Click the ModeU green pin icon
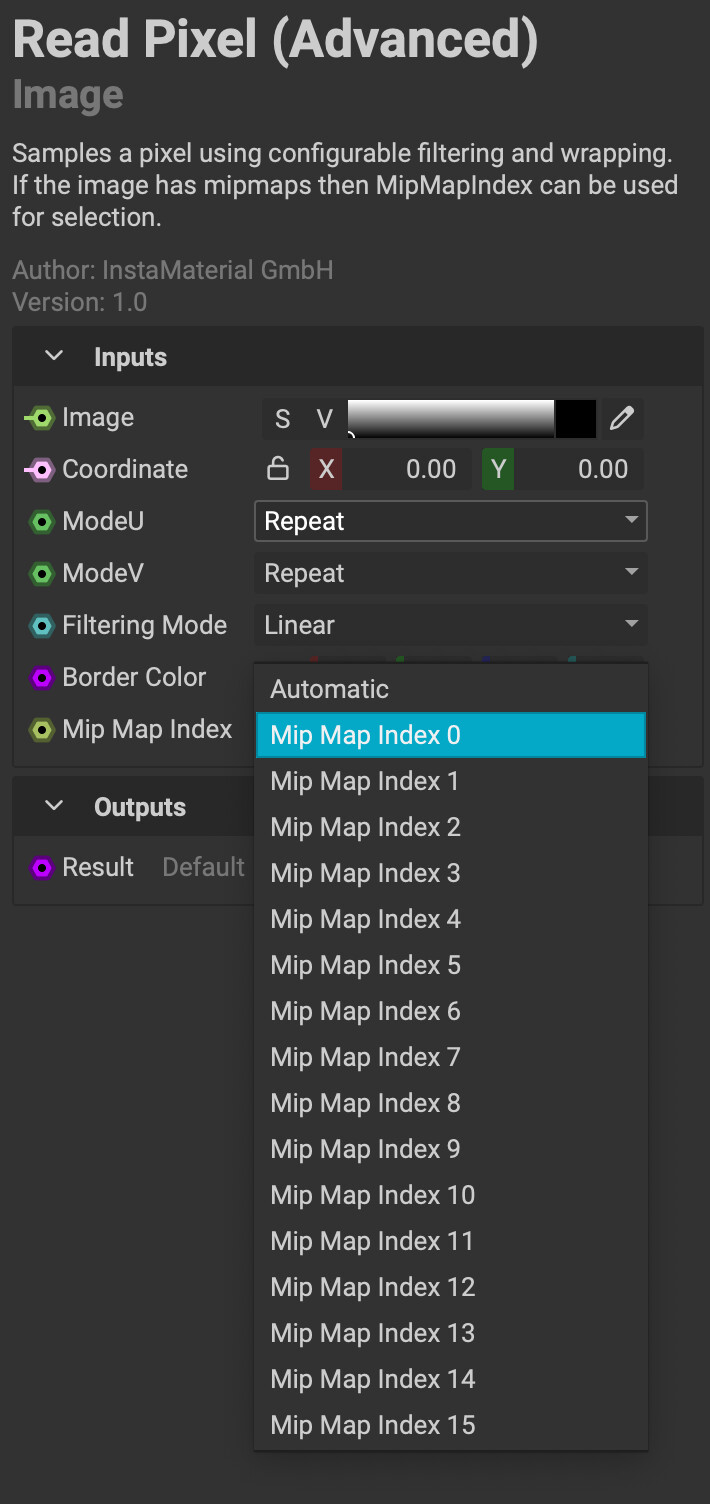Image resolution: width=710 pixels, height=1504 pixels. (x=41, y=522)
